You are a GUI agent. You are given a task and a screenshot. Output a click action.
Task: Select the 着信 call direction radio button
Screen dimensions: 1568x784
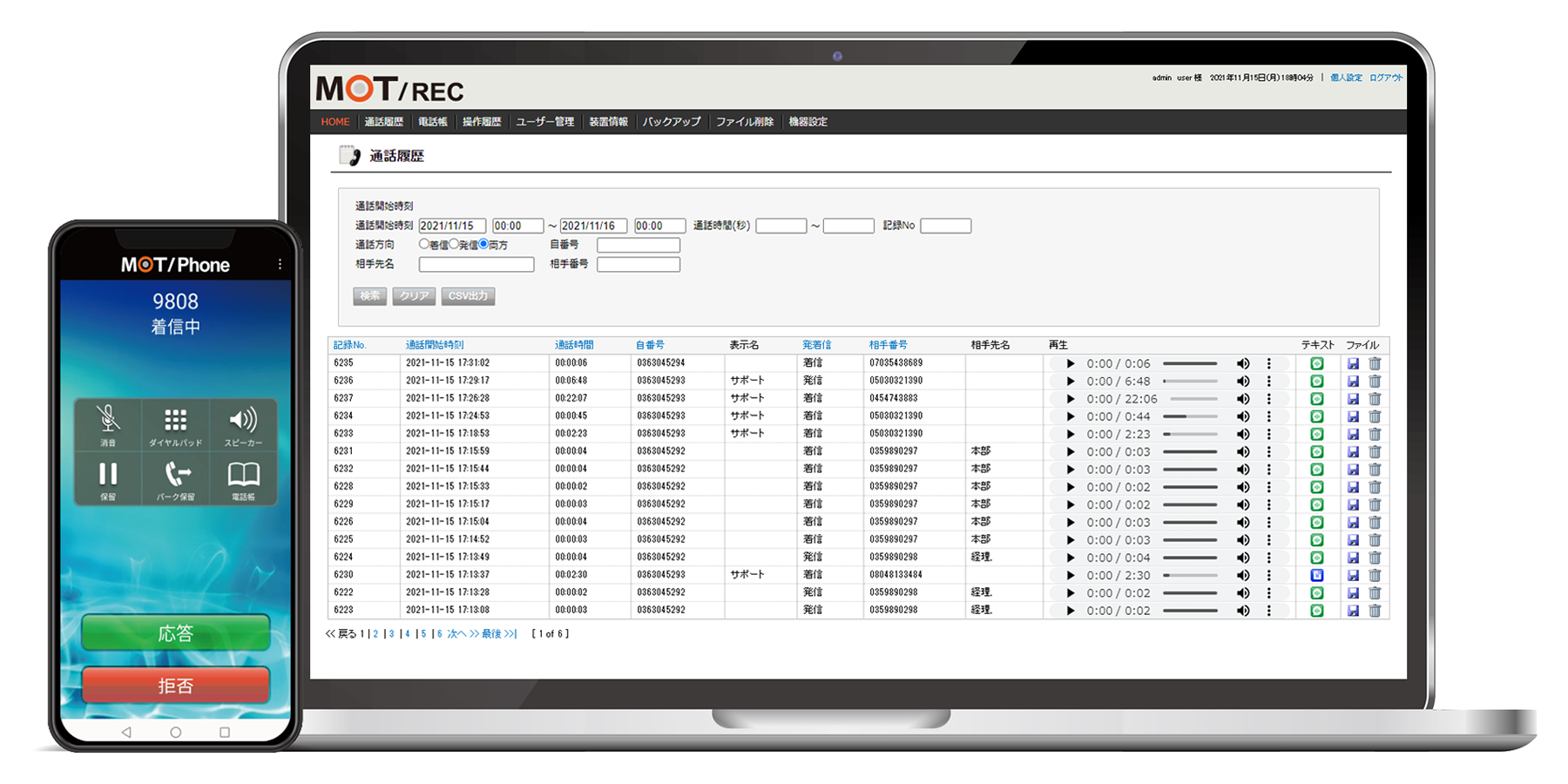pyautogui.click(x=424, y=244)
